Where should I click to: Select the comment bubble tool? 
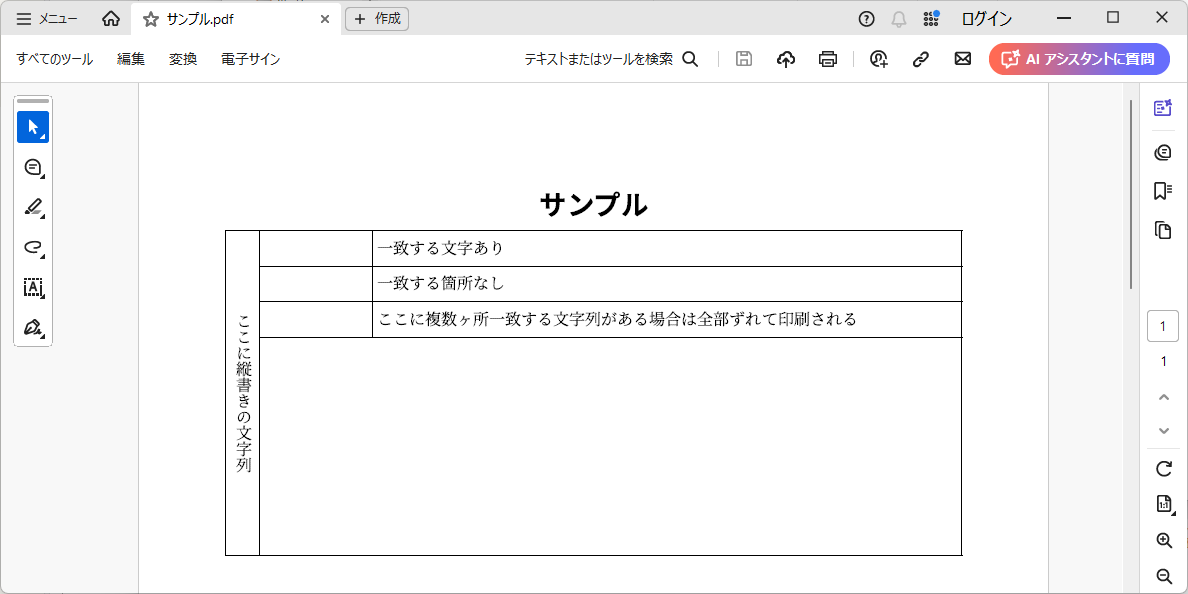[33, 167]
